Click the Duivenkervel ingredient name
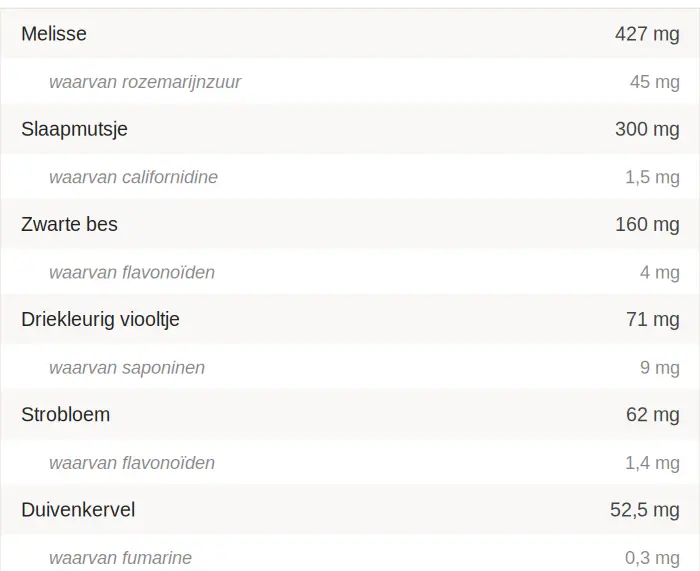The image size is (700, 571). click(x=78, y=510)
